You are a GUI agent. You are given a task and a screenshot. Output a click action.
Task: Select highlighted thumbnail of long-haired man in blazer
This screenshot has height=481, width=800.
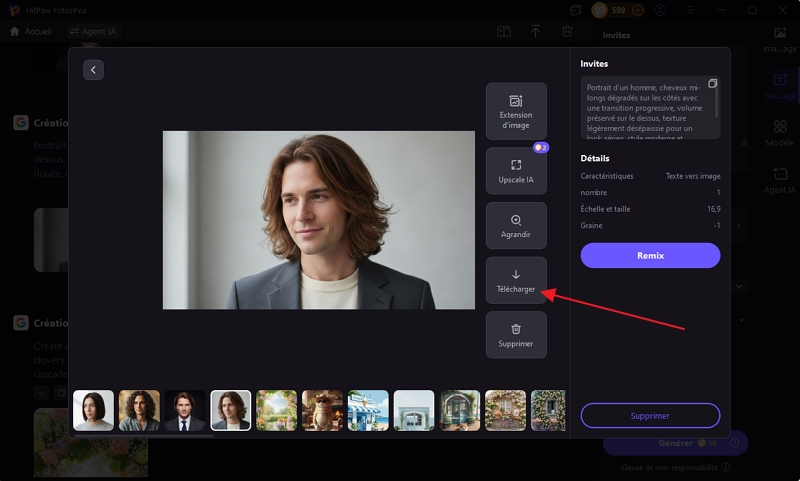coord(231,410)
